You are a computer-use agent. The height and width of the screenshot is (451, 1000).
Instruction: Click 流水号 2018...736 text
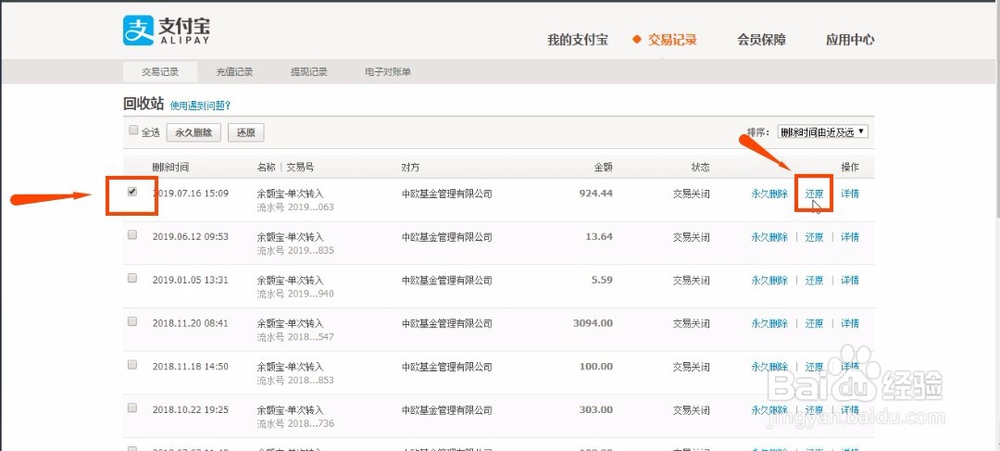295,424
